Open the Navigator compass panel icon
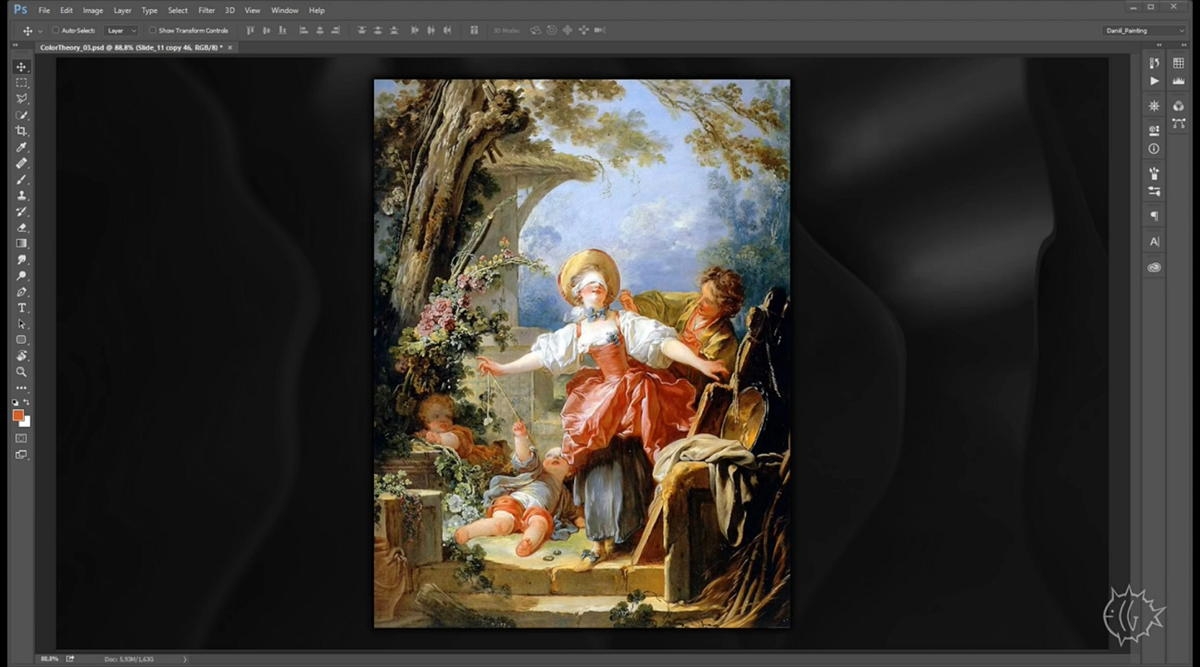 click(x=1154, y=105)
